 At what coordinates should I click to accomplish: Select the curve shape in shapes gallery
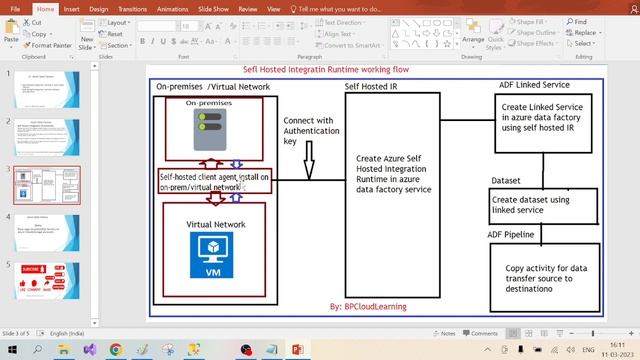[416, 43]
